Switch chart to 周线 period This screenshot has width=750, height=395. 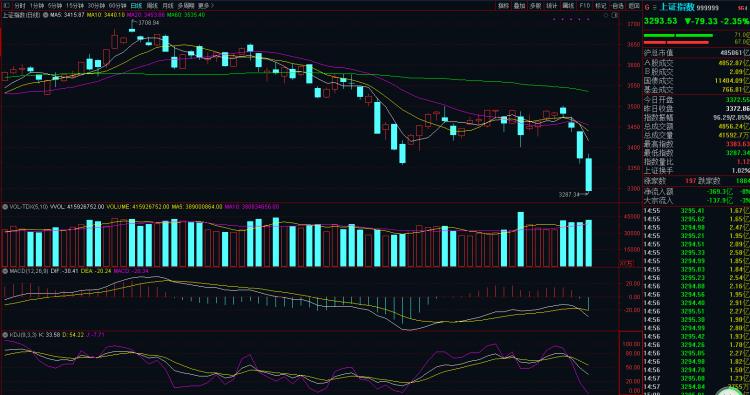pos(152,6)
